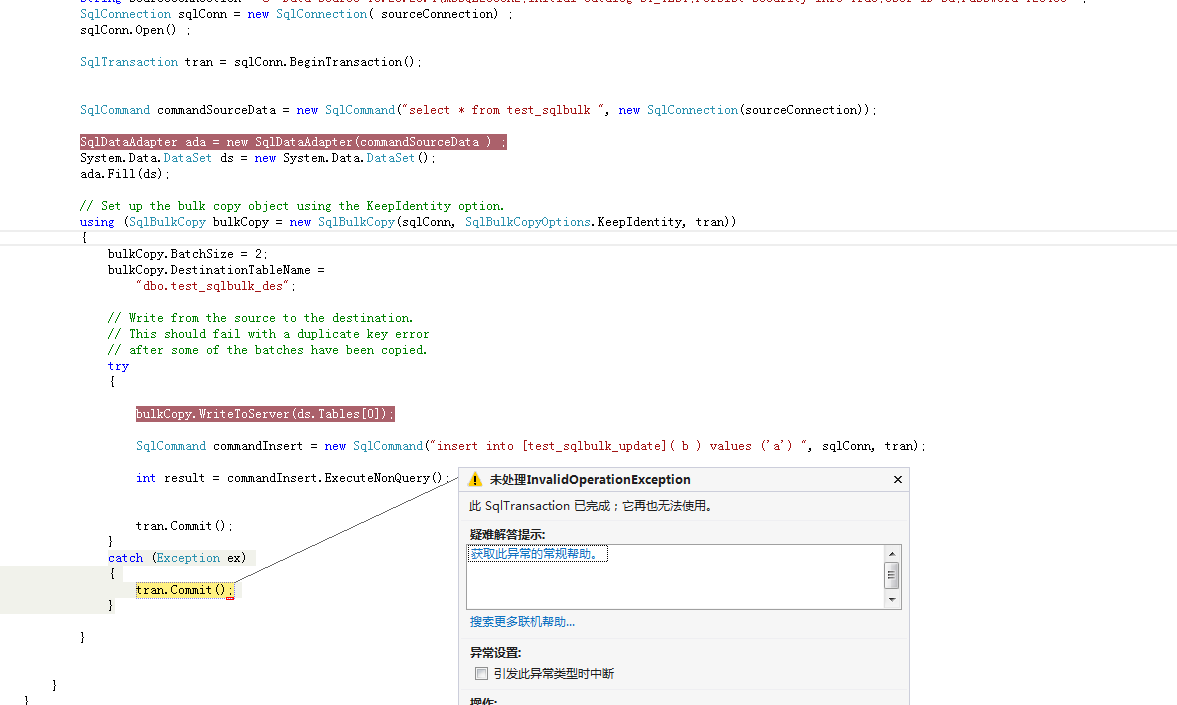Viewport: 1177px width, 705px height.
Task: Click the try keyword
Action: pos(118,366)
